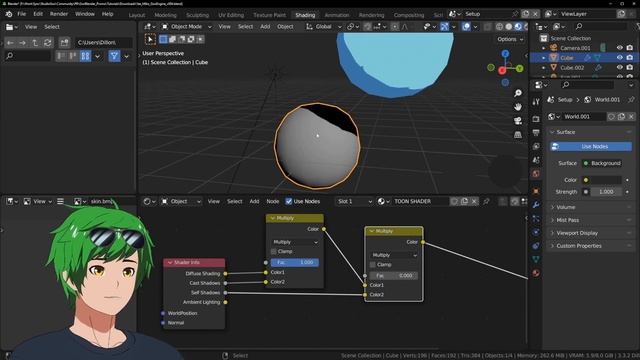Select the viewport Select Box tool

(x=150, y=39)
